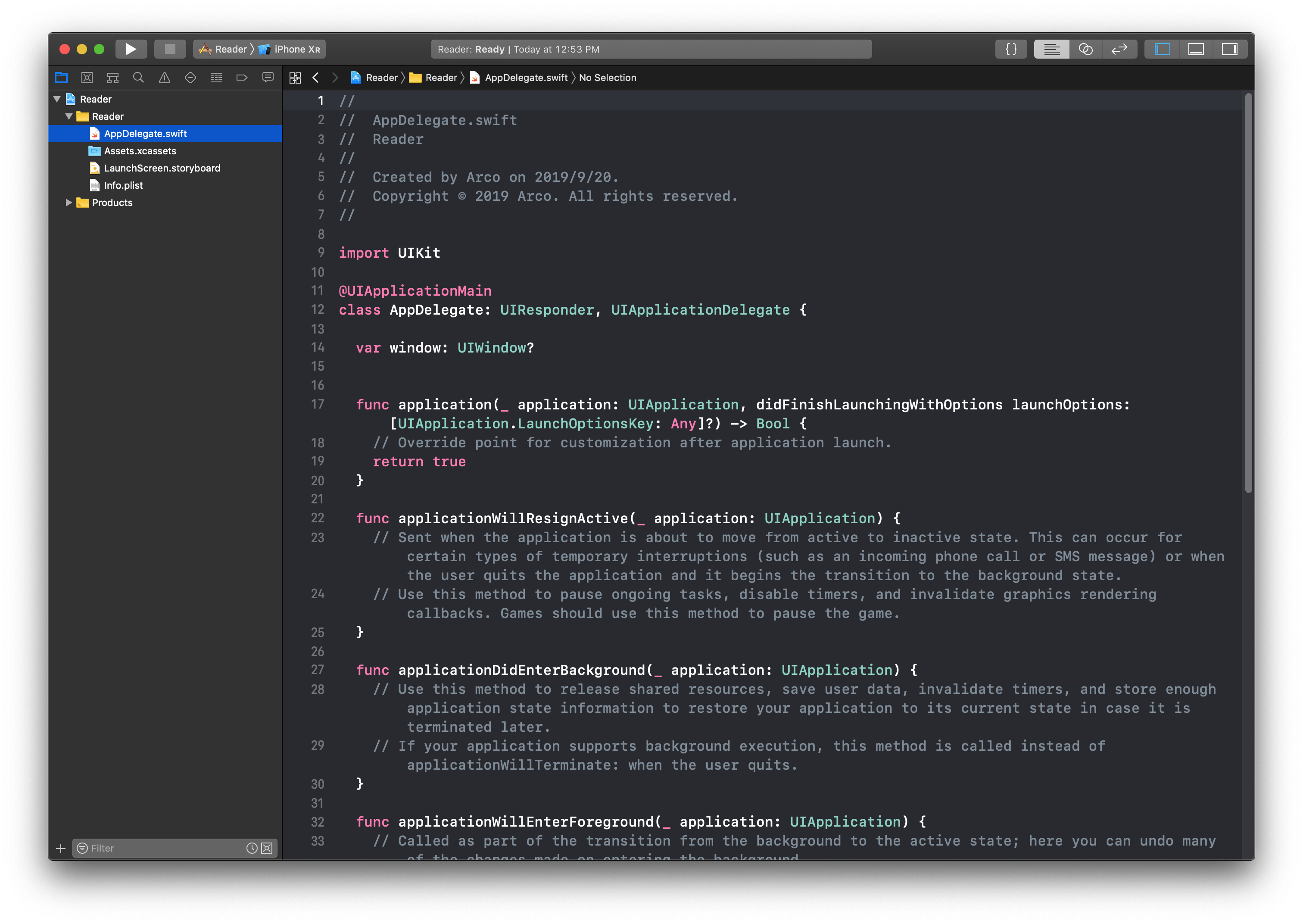Toggle the left navigator panel

1162,49
